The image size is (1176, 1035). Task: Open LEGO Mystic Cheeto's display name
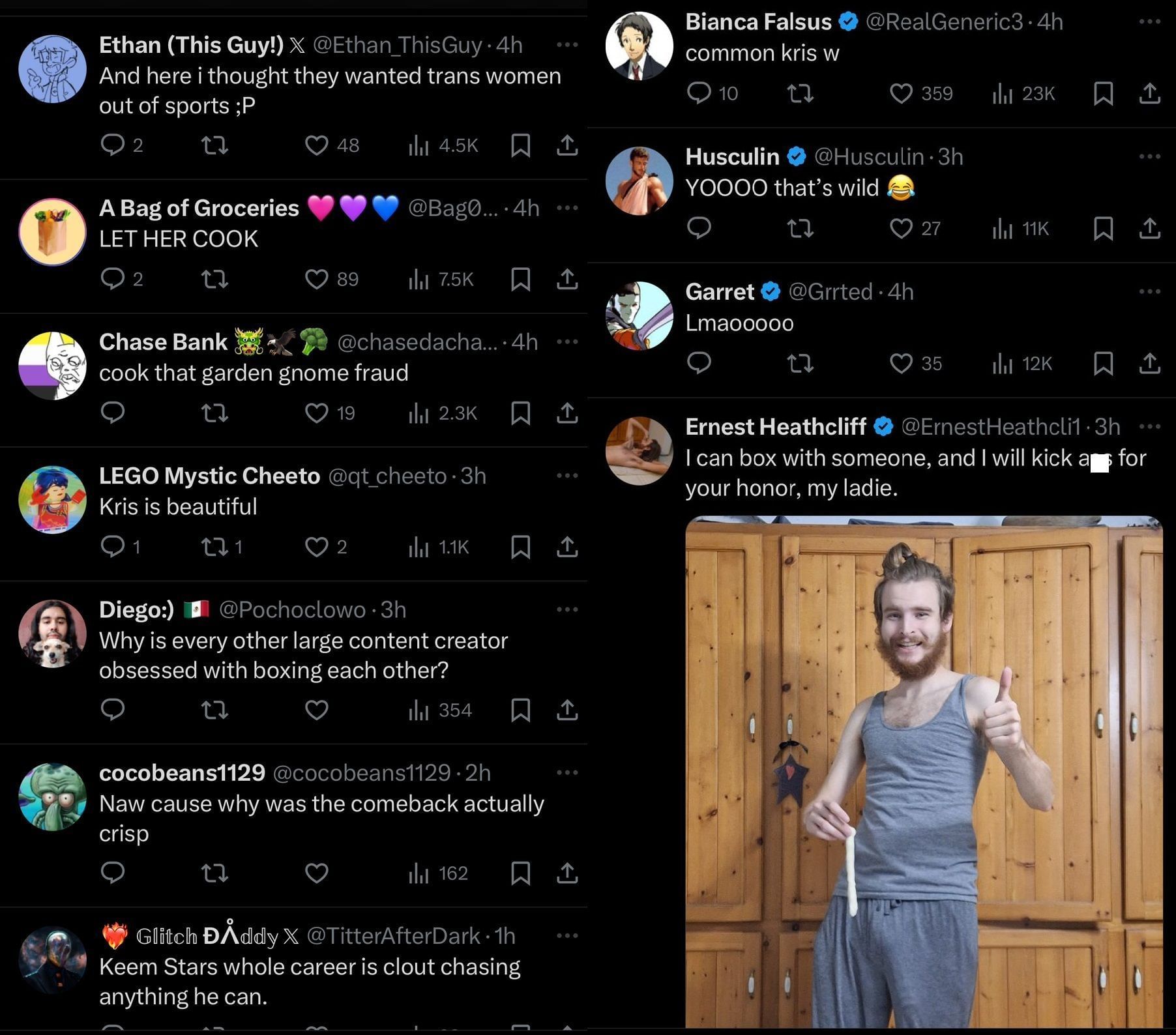pyautogui.click(x=209, y=476)
